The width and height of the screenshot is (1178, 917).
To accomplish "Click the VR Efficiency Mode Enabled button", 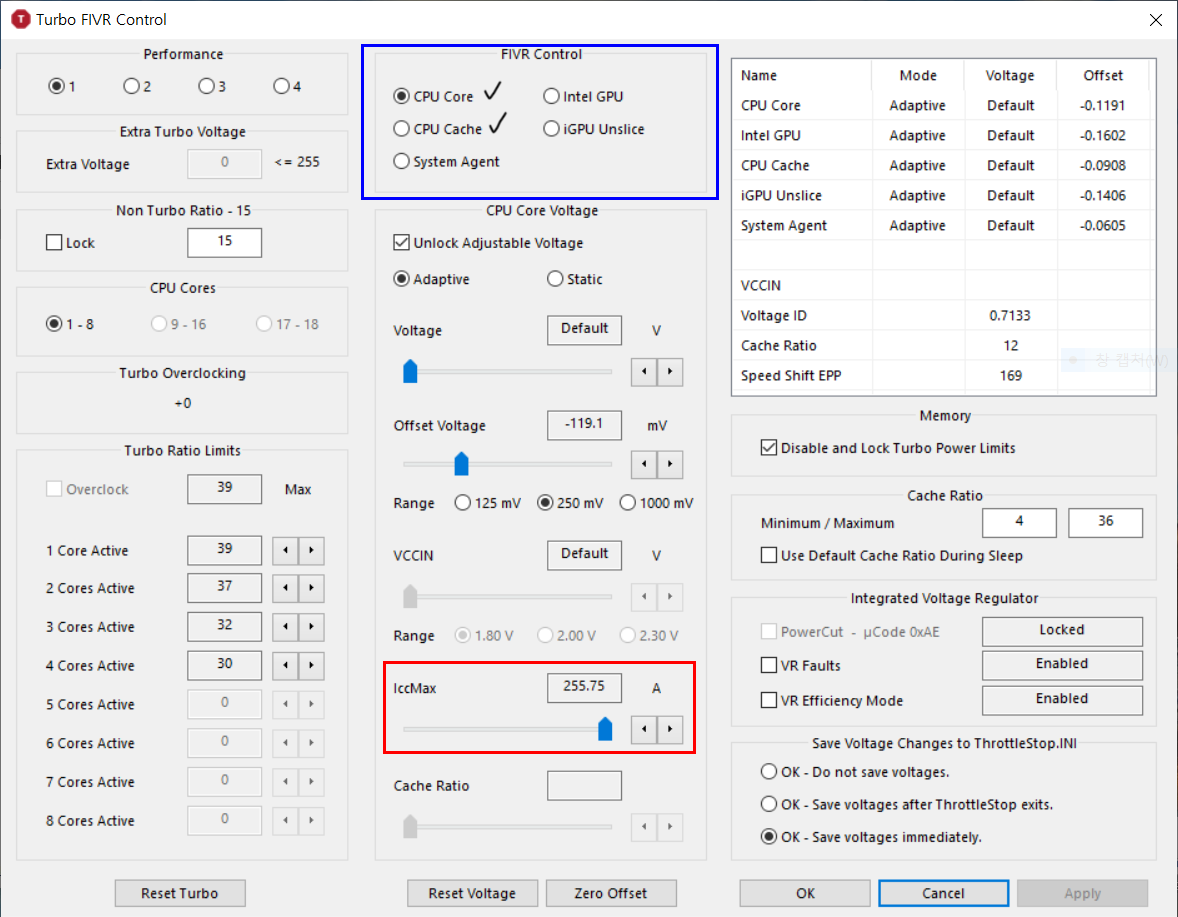I will [1062, 699].
